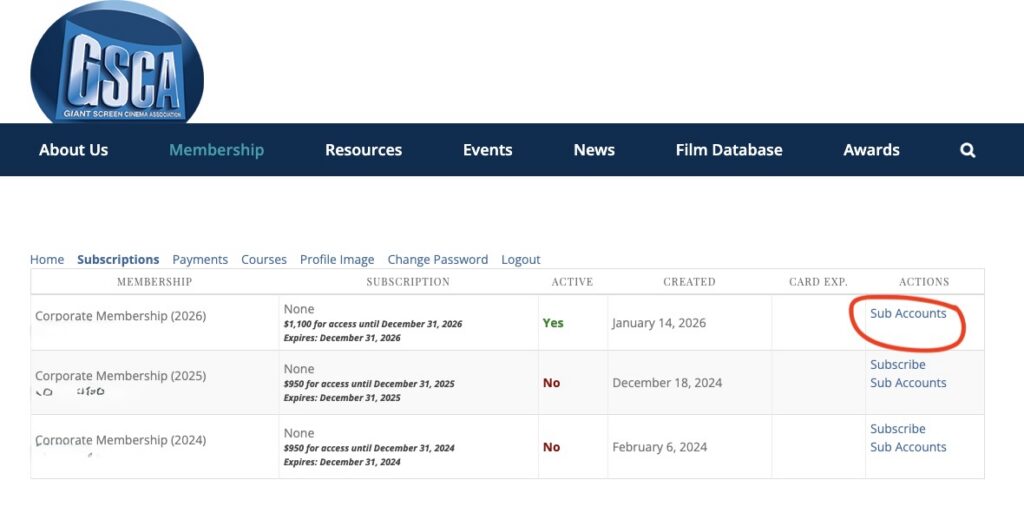This screenshot has width=1024, height=513.
Task: Open the About Us menu
Action: pyautogui.click(x=73, y=150)
